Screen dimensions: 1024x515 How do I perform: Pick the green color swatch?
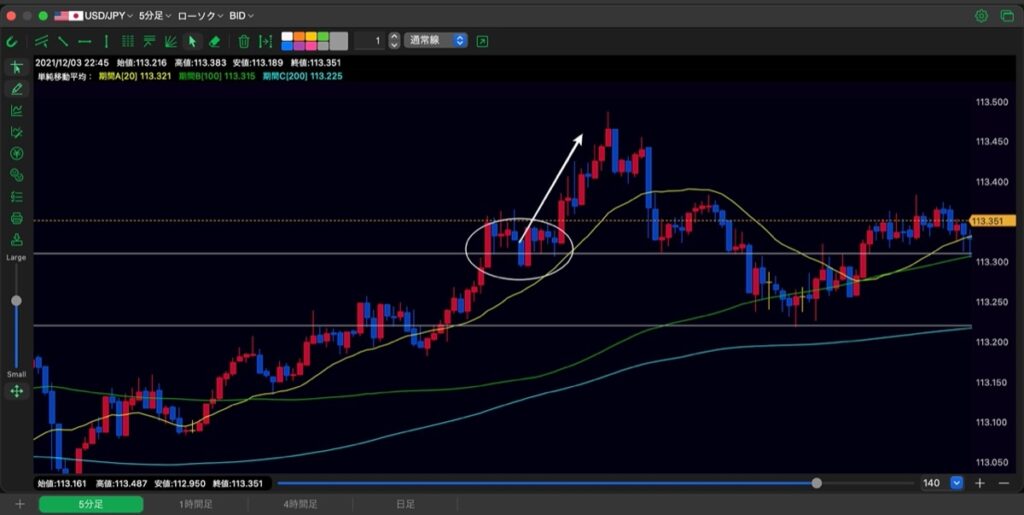(323, 37)
